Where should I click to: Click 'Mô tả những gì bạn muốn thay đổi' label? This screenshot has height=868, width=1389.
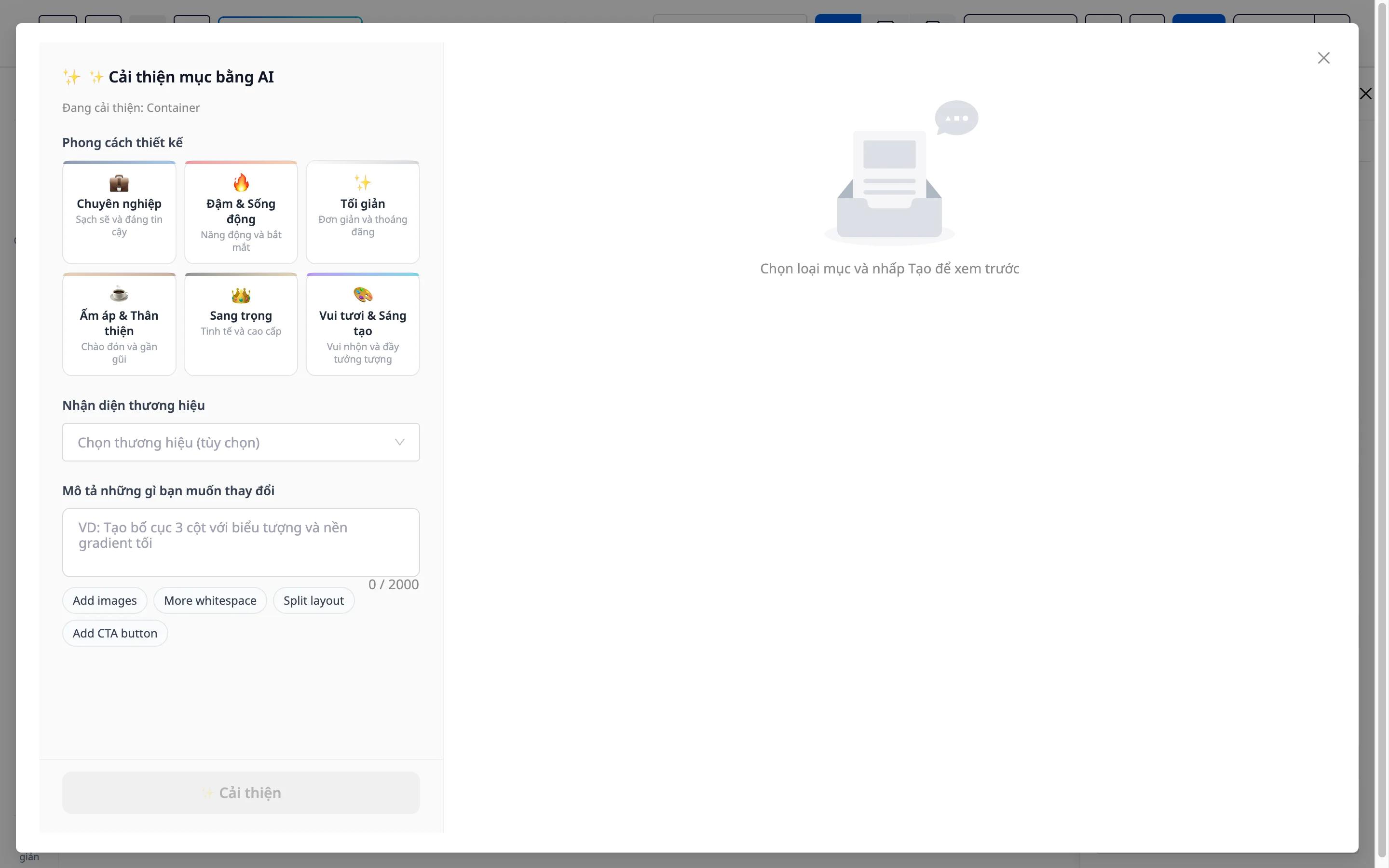(x=168, y=491)
